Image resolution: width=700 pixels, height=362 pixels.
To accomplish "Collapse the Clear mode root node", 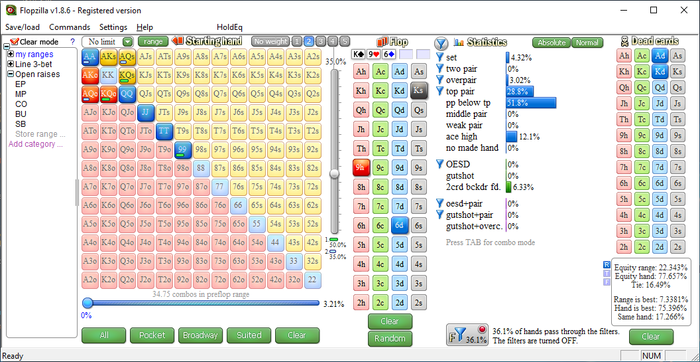I will tap(6, 47).
